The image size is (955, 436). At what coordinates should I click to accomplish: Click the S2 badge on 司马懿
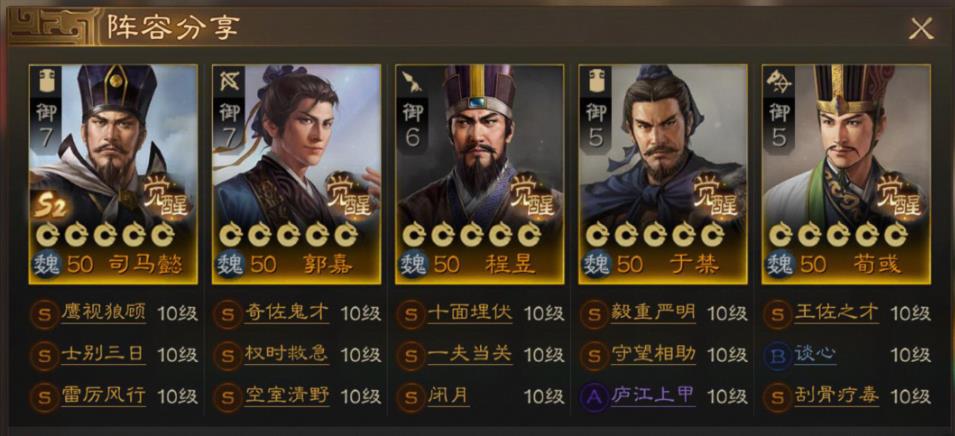(x=53, y=208)
